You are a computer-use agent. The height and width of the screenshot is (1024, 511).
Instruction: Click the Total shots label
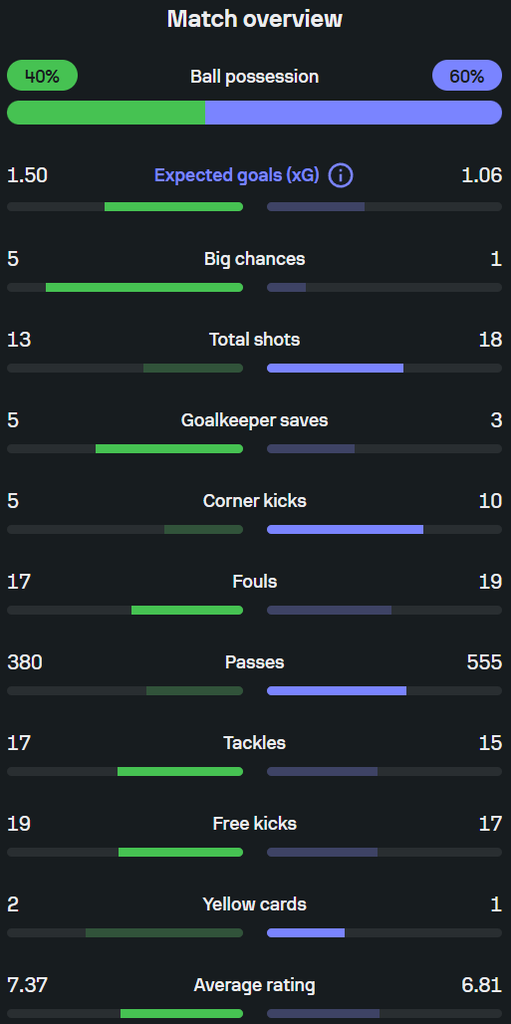click(255, 340)
